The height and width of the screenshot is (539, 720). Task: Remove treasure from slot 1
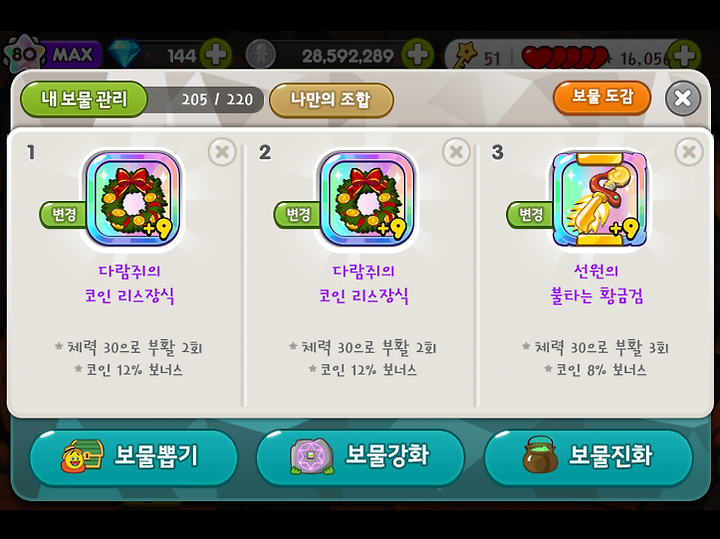click(x=222, y=152)
